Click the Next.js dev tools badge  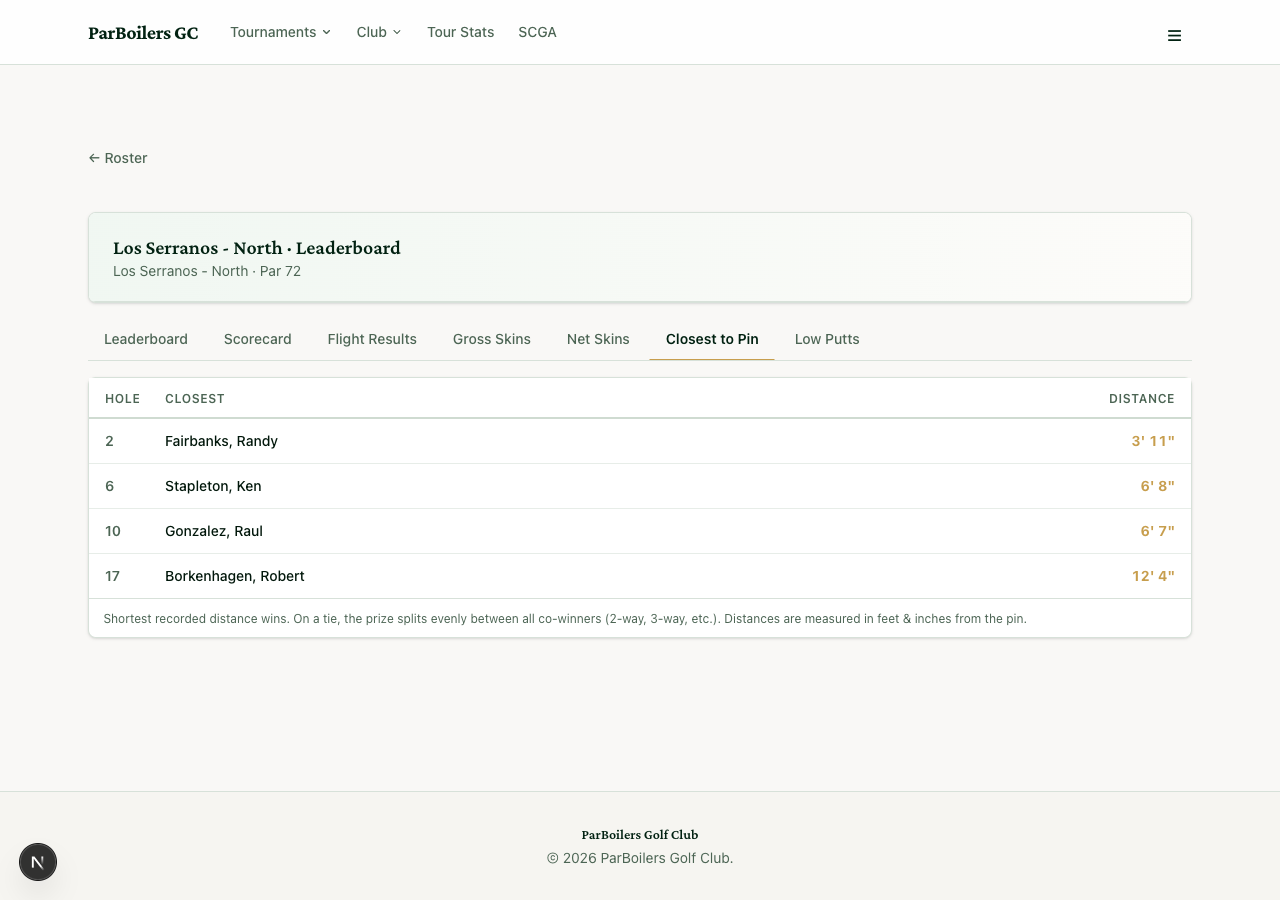38,862
